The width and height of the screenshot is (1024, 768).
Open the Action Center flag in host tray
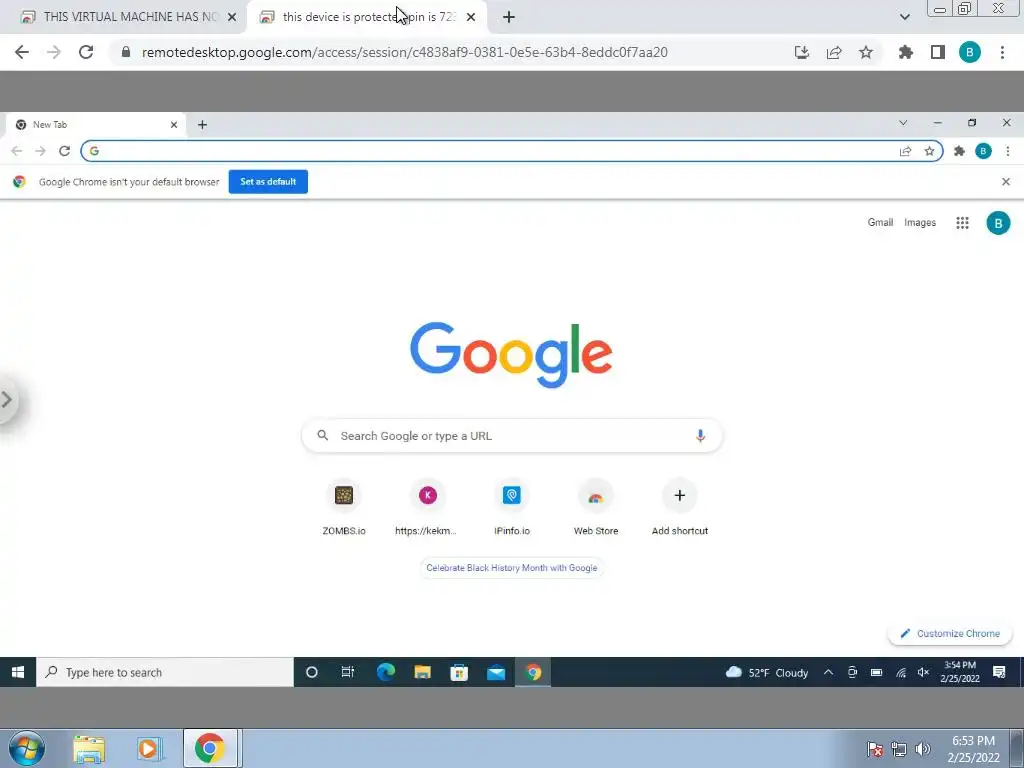[x=875, y=749]
